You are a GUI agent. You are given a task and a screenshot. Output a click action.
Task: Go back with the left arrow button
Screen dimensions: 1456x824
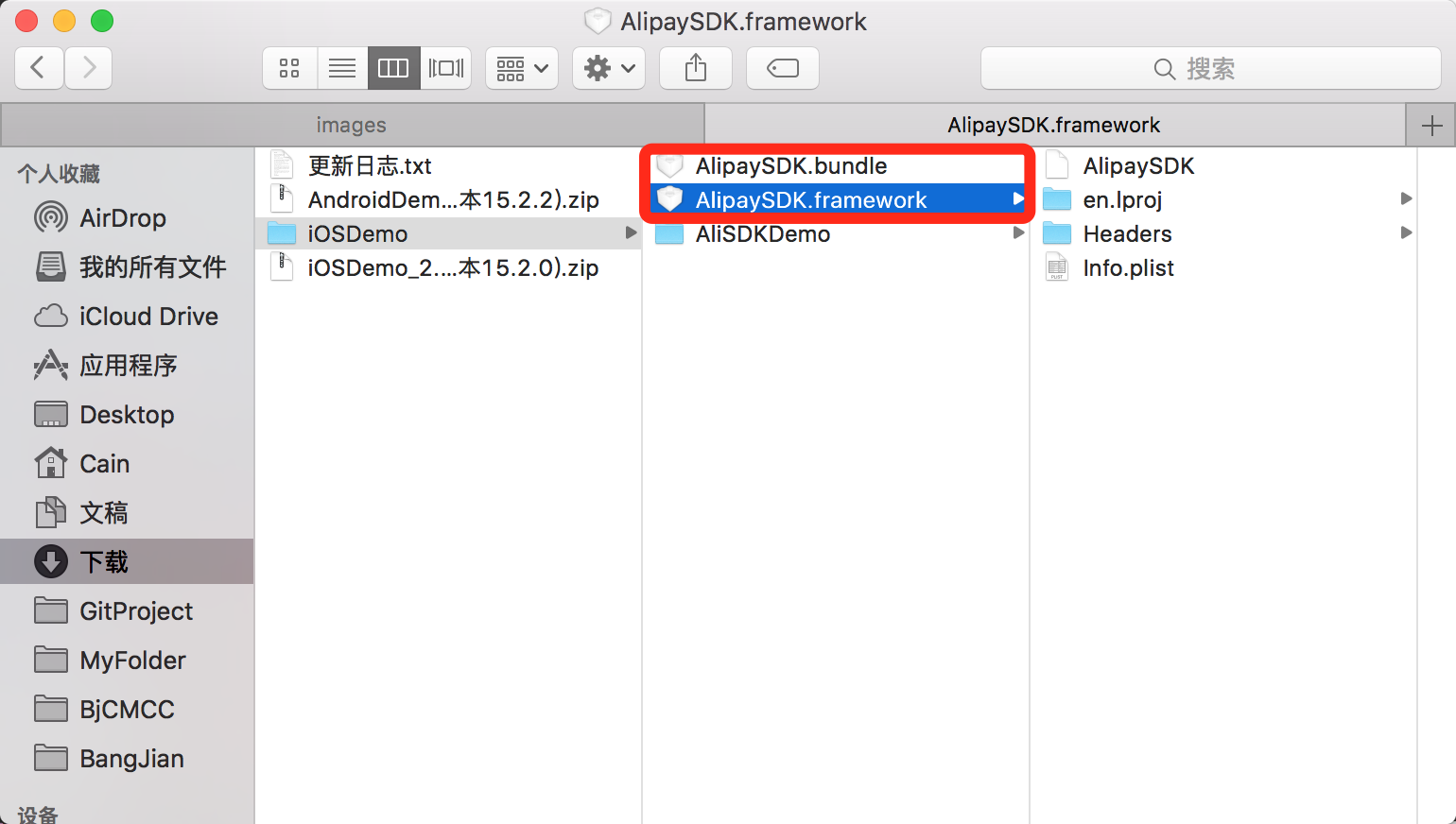[40, 68]
